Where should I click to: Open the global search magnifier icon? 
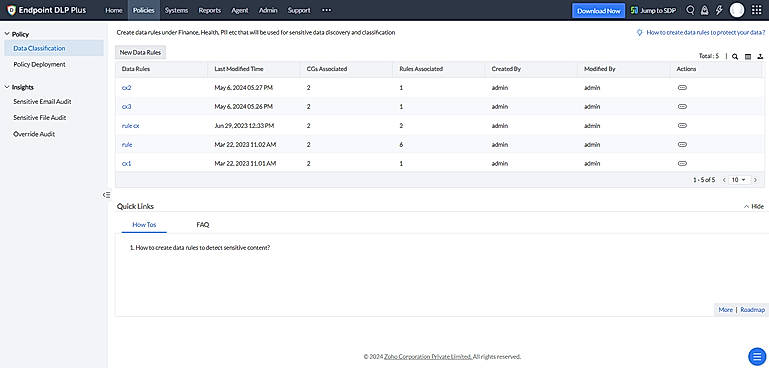click(690, 10)
